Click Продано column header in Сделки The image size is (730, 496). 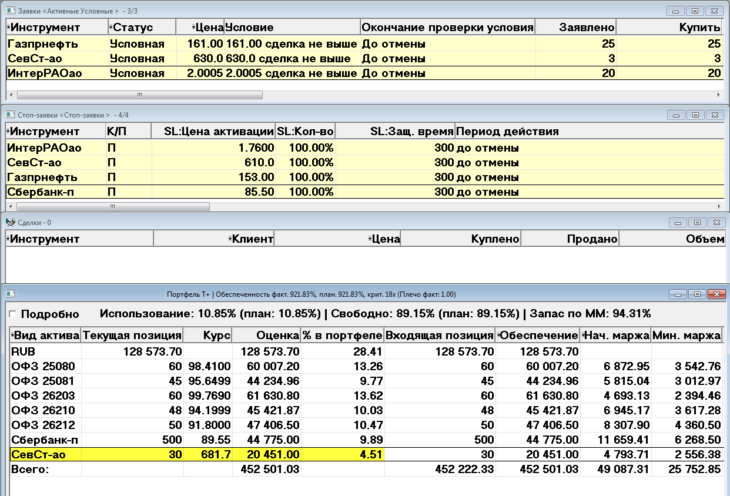pyautogui.click(x=569, y=239)
